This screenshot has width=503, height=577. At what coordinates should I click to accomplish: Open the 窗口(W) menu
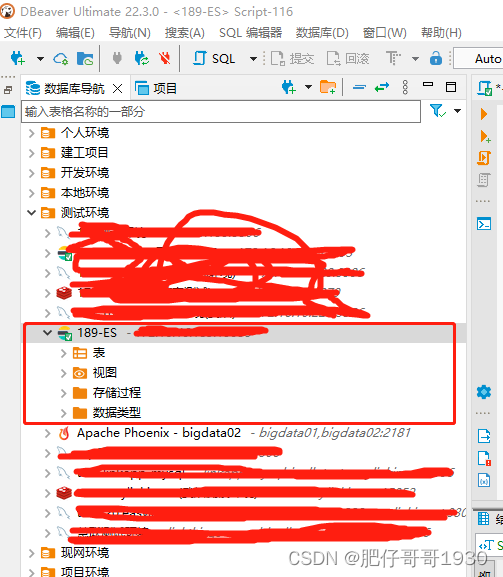(x=385, y=33)
